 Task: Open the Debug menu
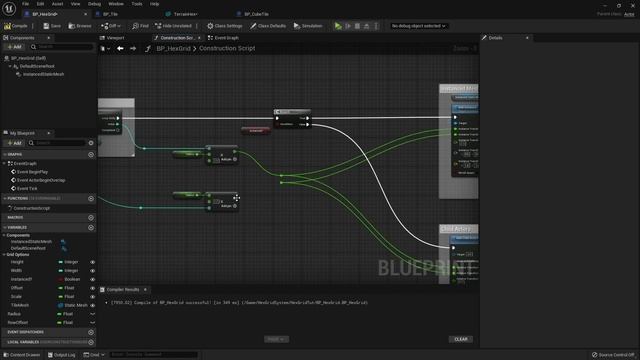point(94,4)
